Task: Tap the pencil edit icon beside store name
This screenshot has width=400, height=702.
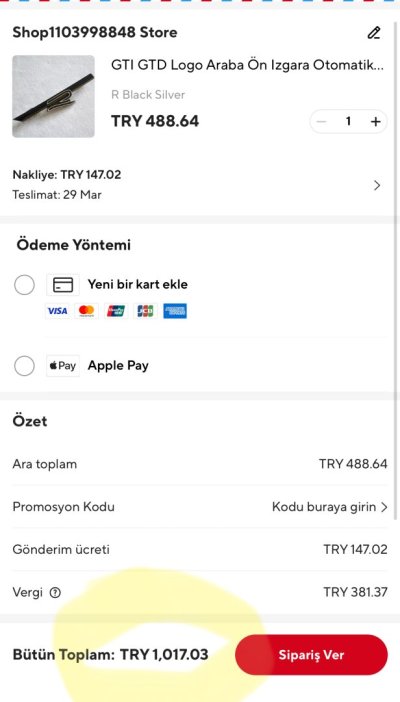Action: [x=374, y=33]
